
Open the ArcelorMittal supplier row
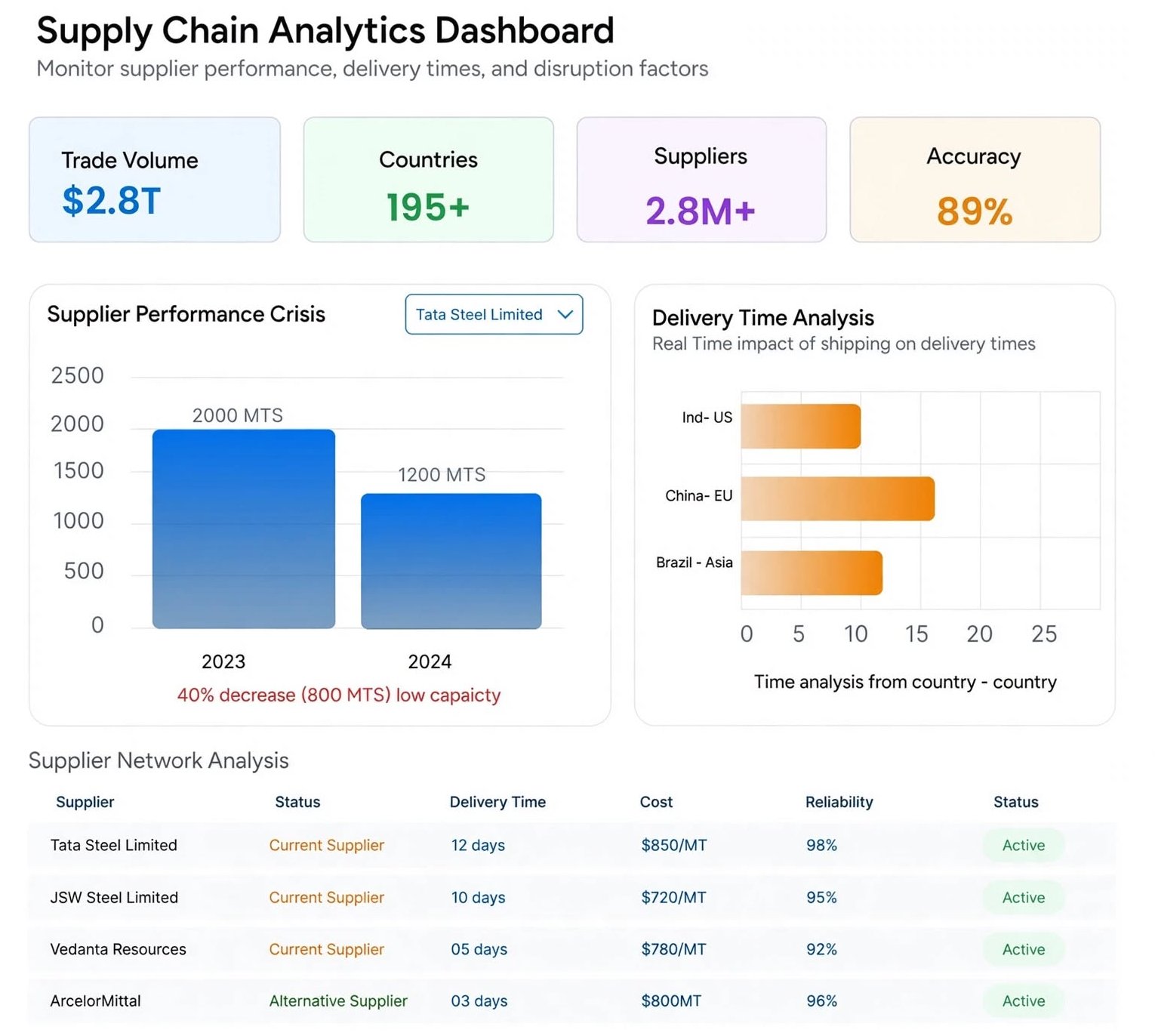tap(571, 1001)
